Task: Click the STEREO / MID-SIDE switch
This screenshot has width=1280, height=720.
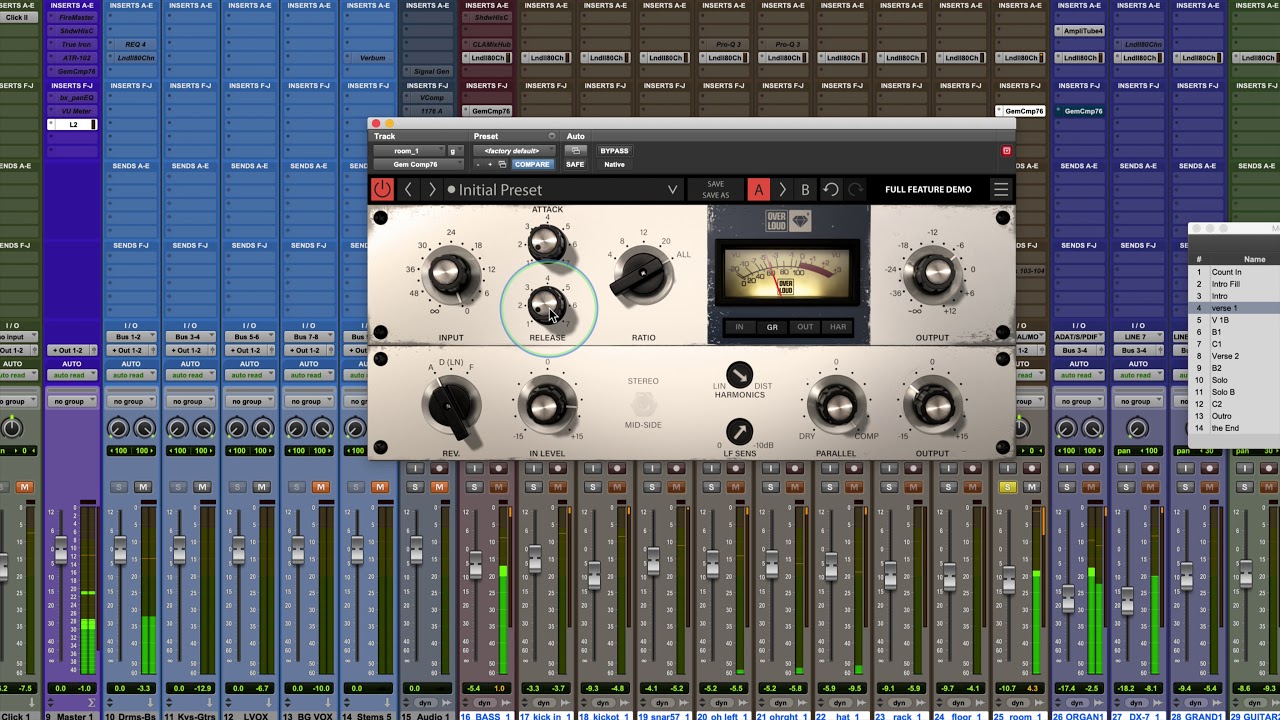Action: pos(643,404)
